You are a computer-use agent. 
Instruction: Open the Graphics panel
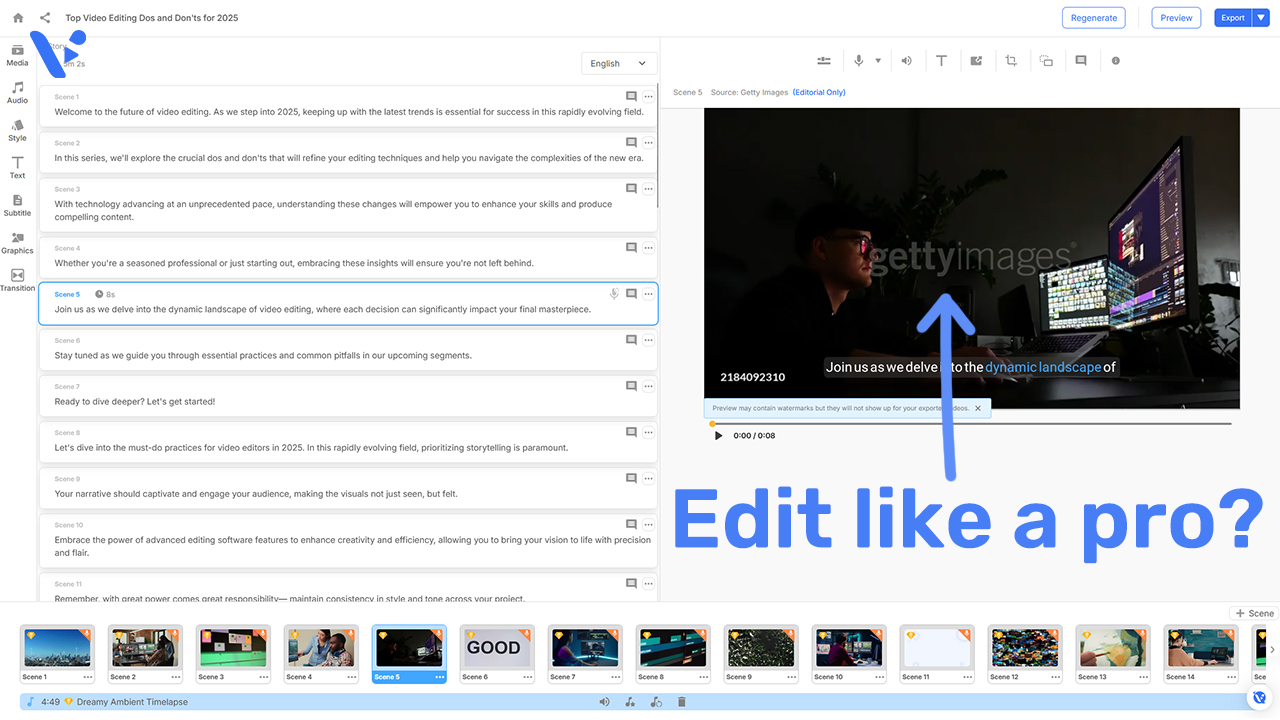coord(17,243)
